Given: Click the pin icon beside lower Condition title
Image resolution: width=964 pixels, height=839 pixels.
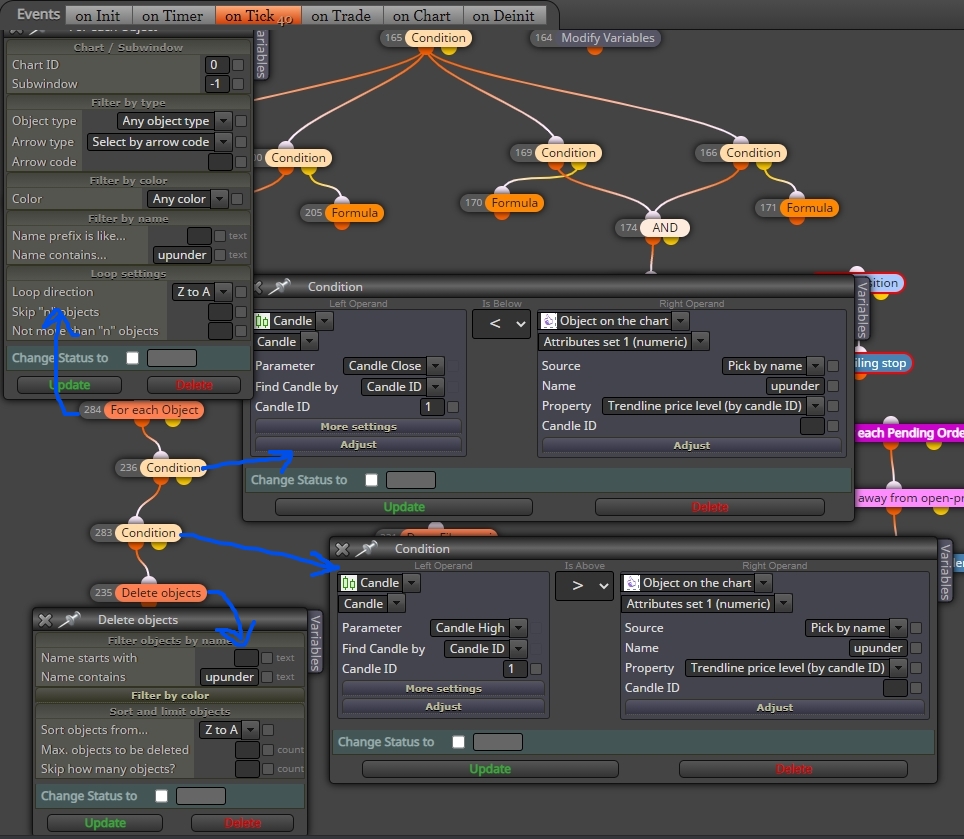Looking at the screenshot, I should (366, 548).
